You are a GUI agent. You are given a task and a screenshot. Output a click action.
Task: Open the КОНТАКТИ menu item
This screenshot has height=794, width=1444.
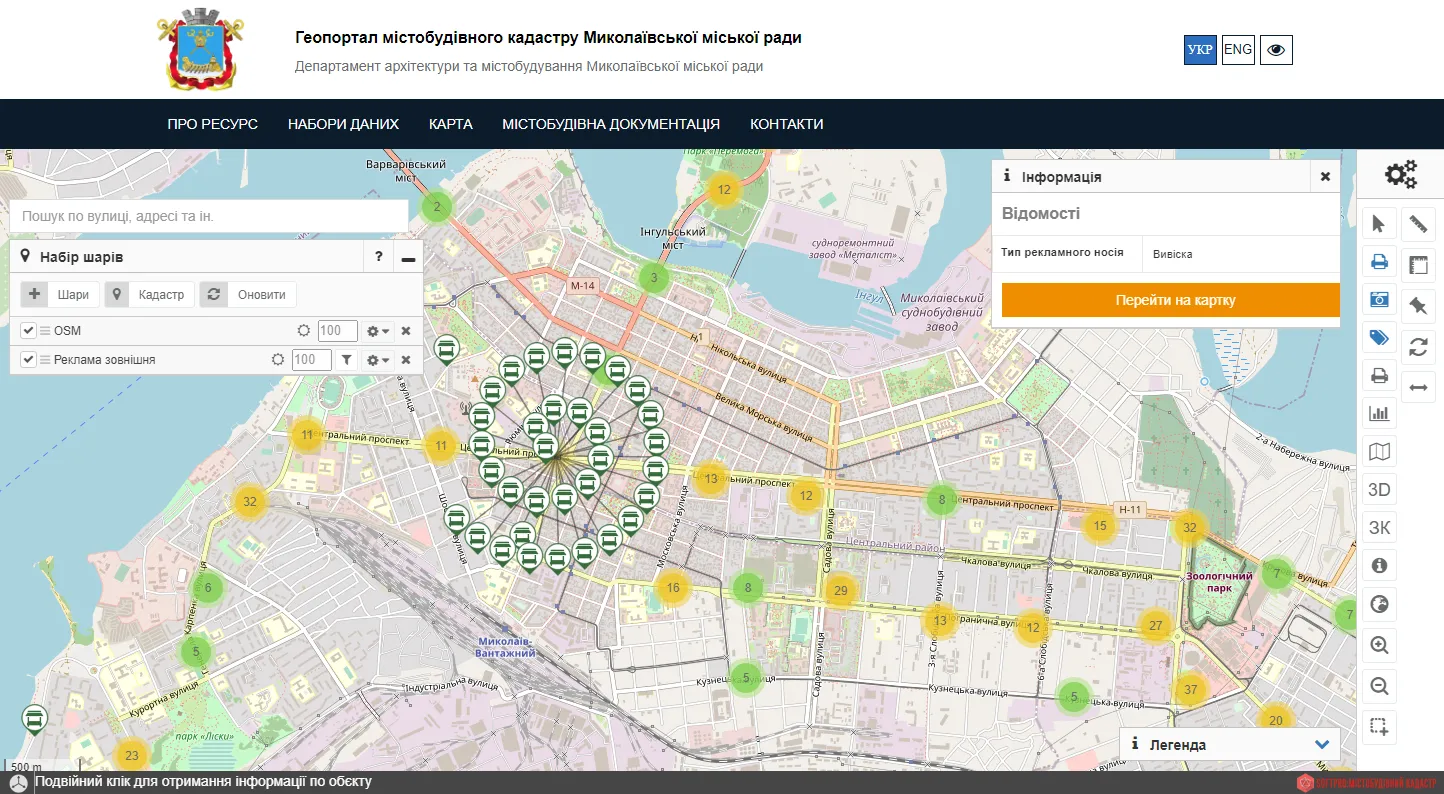coord(787,124)
